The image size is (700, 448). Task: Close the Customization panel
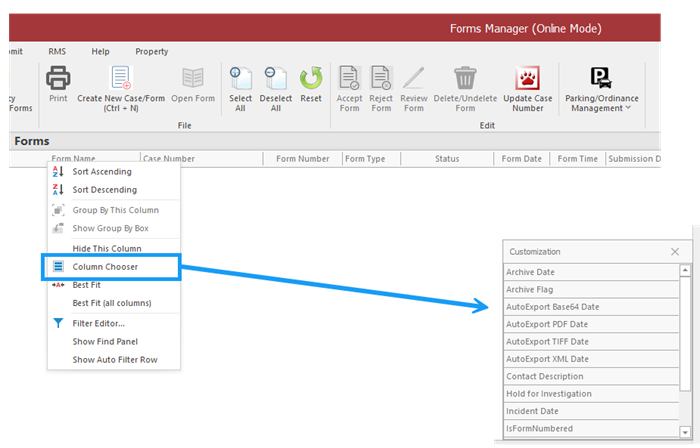[675, 252]
